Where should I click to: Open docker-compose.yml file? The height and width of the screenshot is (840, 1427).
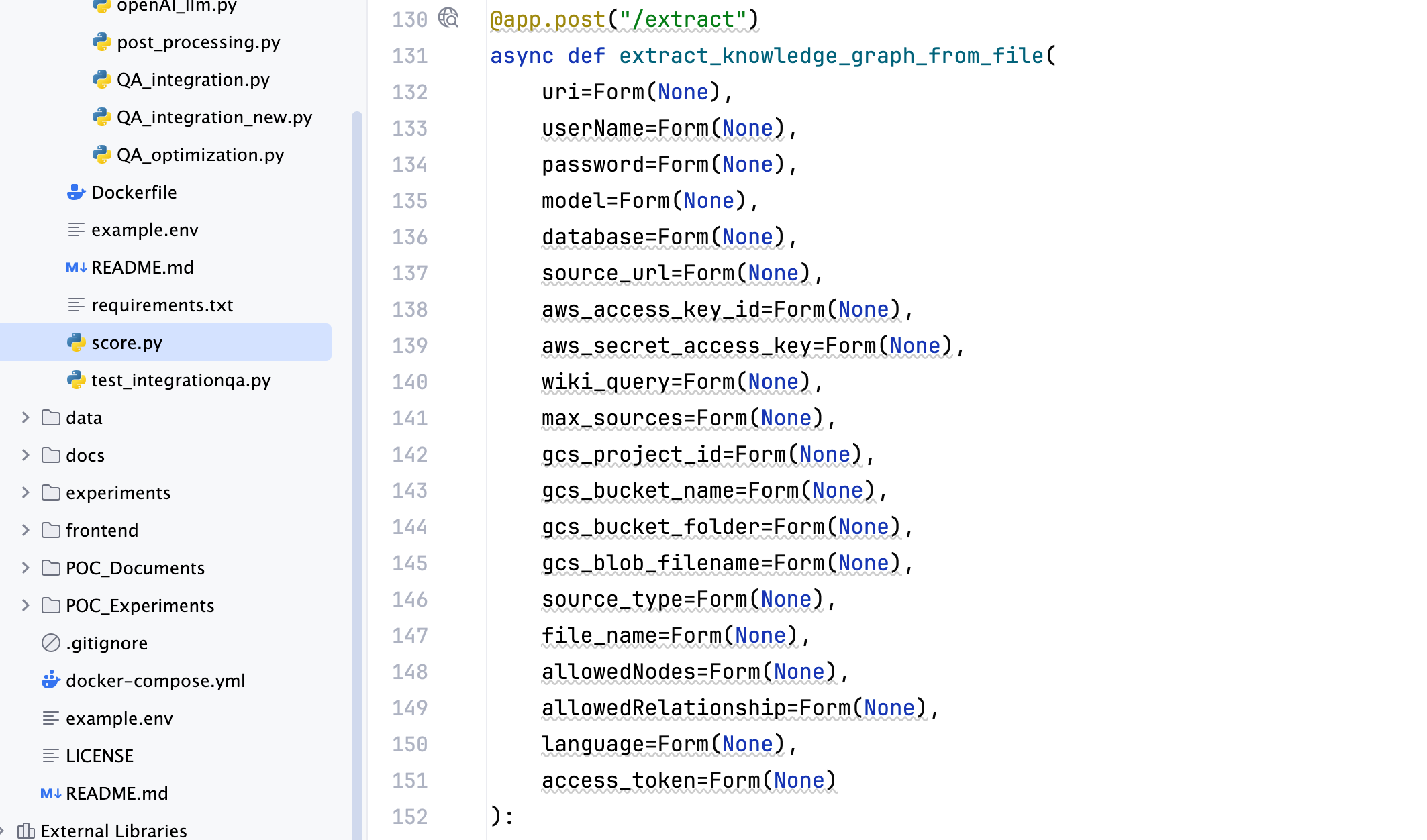click(x=156, y=681)
